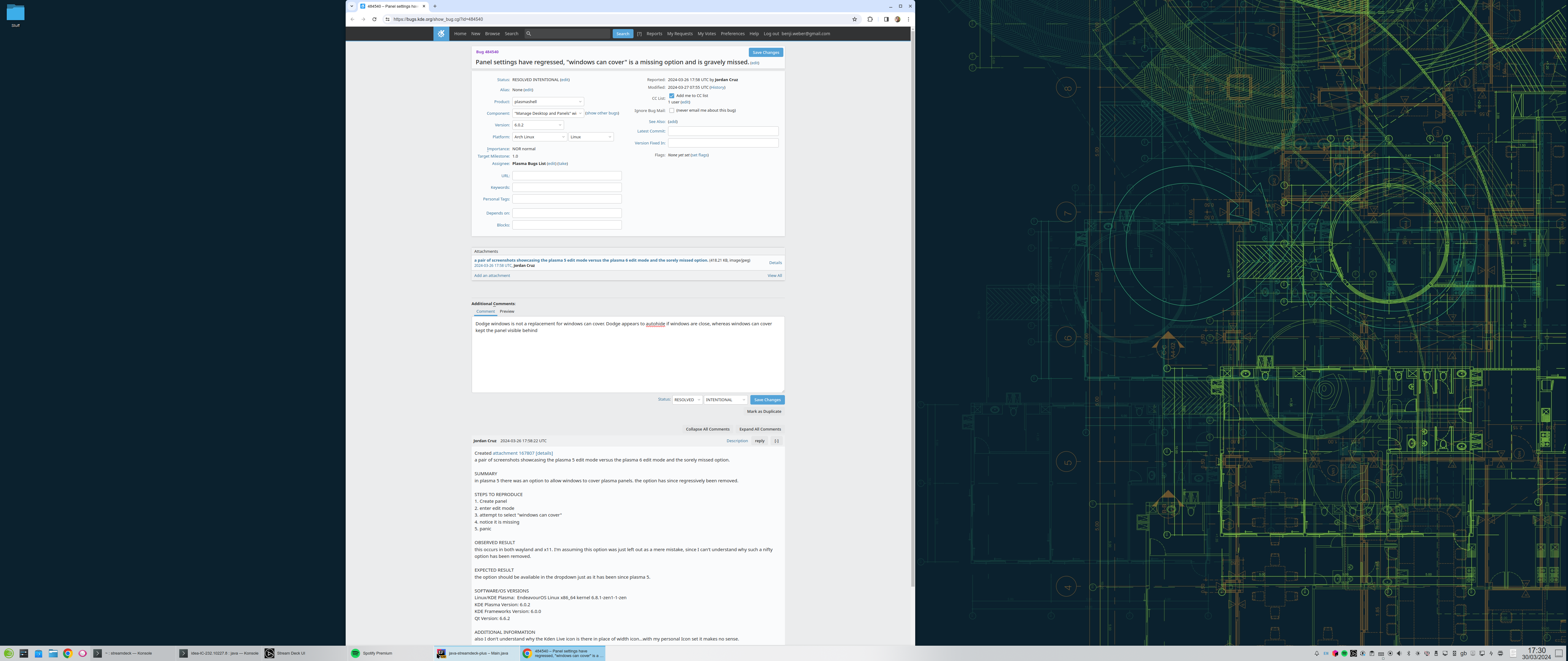
Task: Open the Product plasmashell dropdown
Action: (548, 102)
